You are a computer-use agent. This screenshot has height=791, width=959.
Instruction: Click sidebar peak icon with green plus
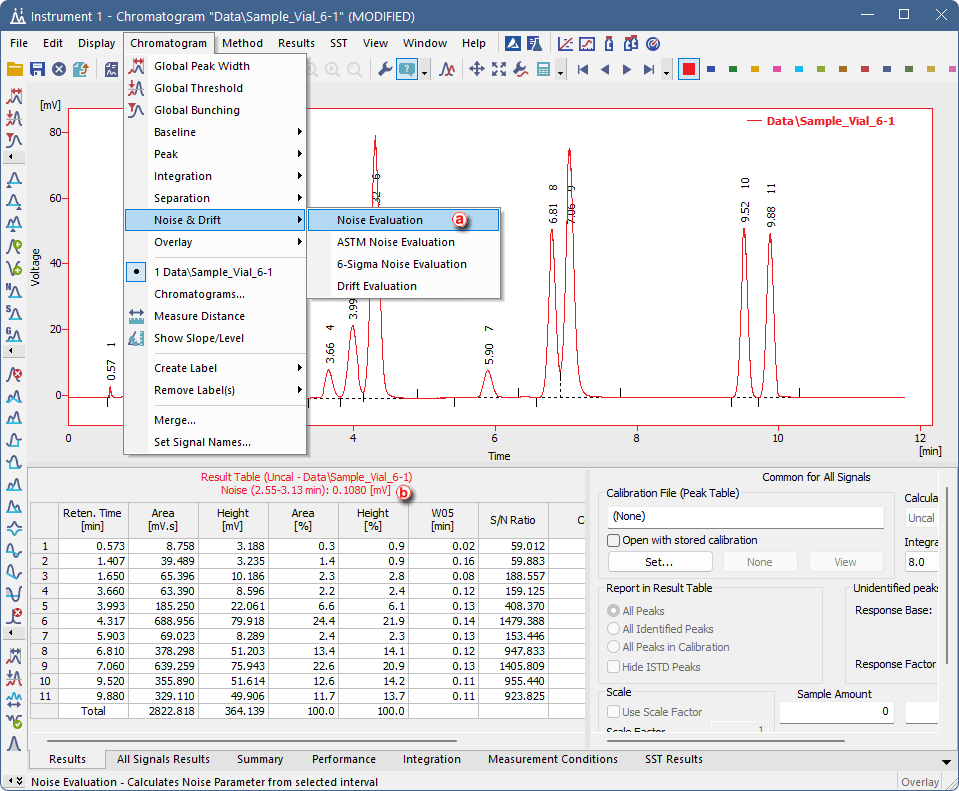(x=14, y=247)
